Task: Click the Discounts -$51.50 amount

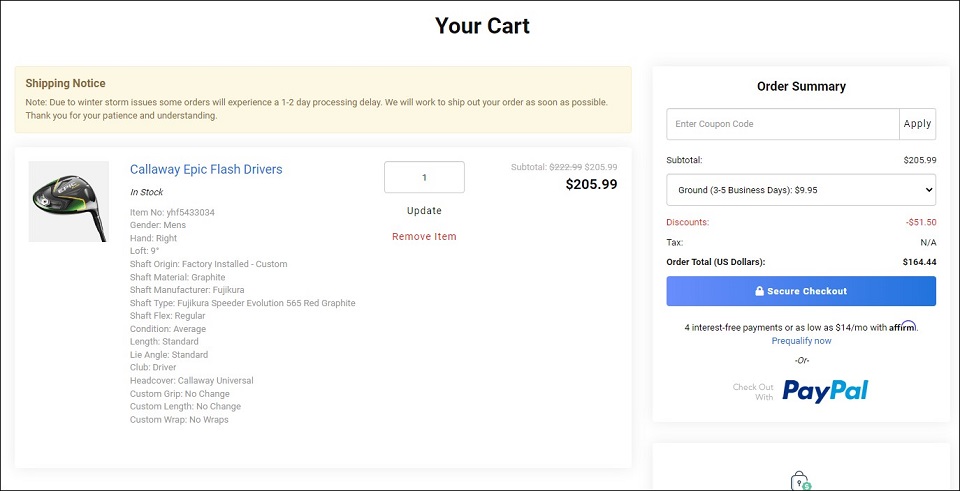Action: pyautogui.click(x=921, y=222)
